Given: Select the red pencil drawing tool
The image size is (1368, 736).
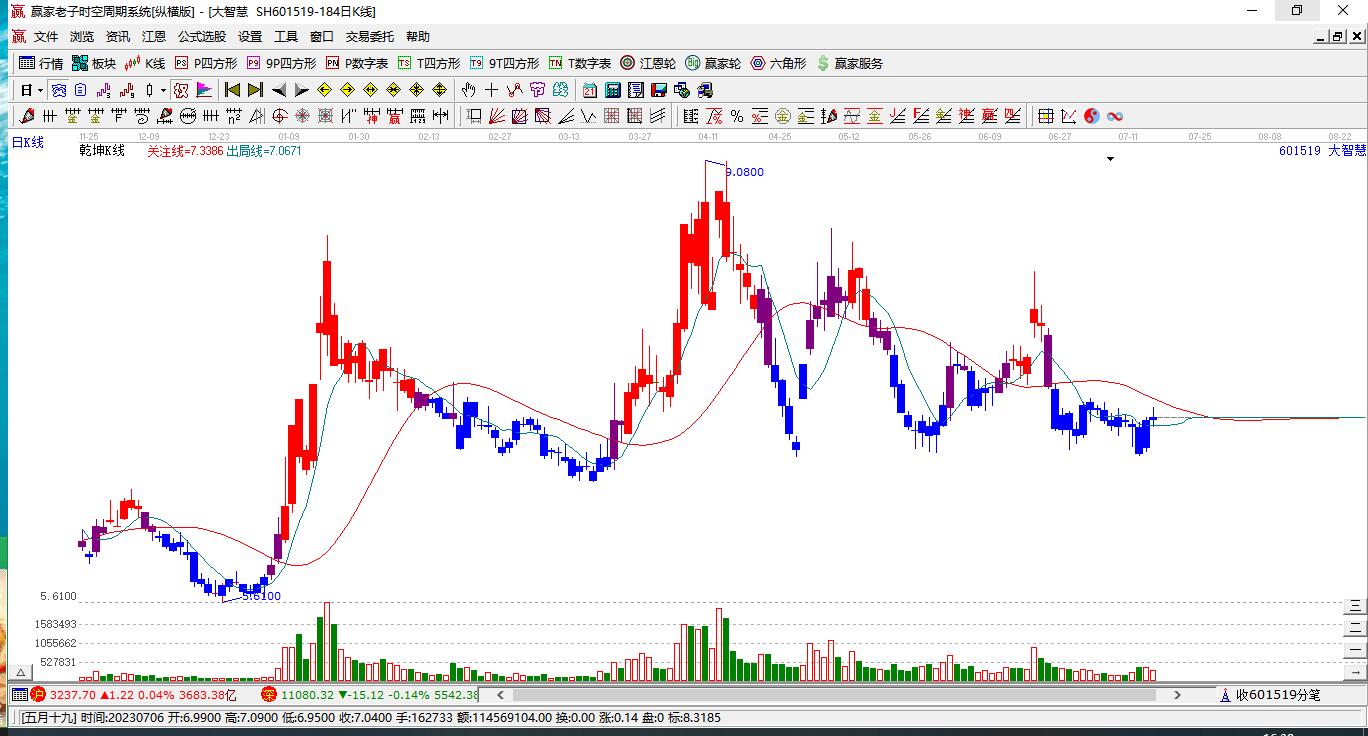Looking at the screenshot, I should [x=27, y=116].
